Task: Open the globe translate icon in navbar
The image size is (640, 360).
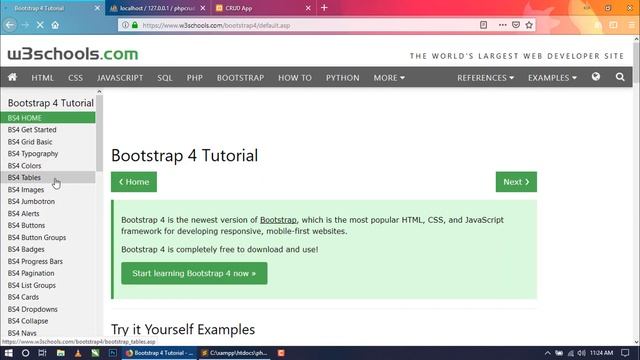Action: click(x=596, y=77)
